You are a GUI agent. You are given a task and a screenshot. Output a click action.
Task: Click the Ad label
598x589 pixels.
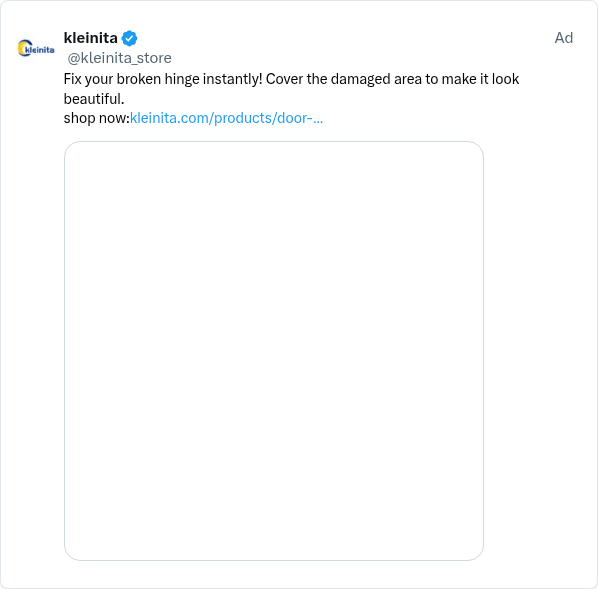point(564,38)
